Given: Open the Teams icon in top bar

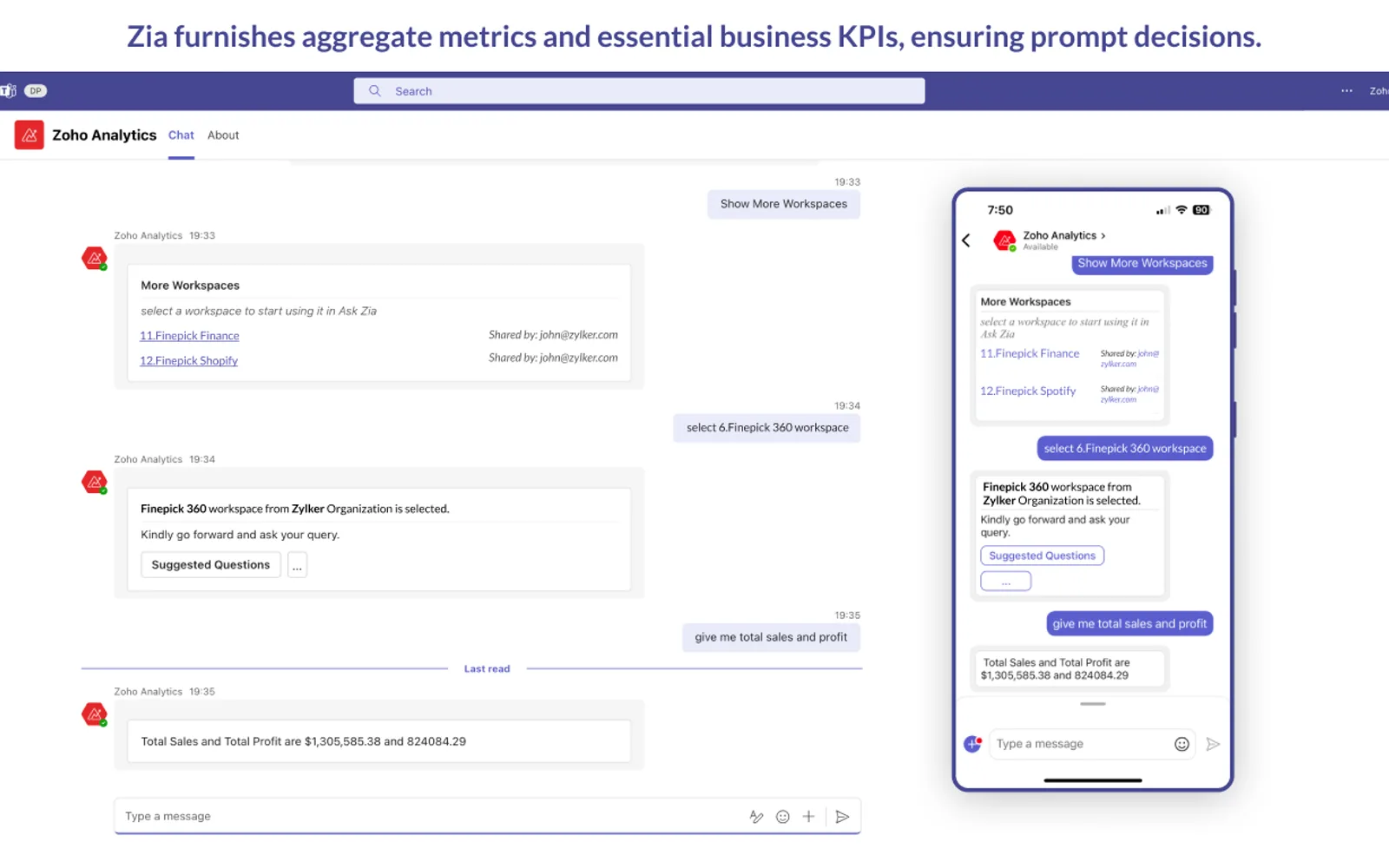Looking at the screenshot, I should click(x=8, y=90).
